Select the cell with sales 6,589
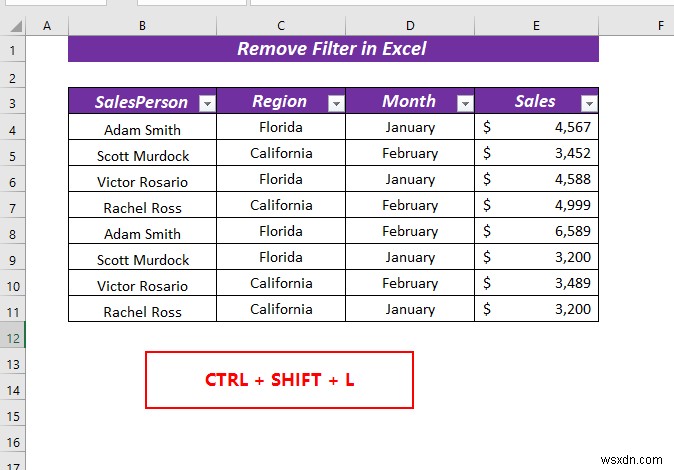Screen dimensions: 674x470 [x=536, y=231]
